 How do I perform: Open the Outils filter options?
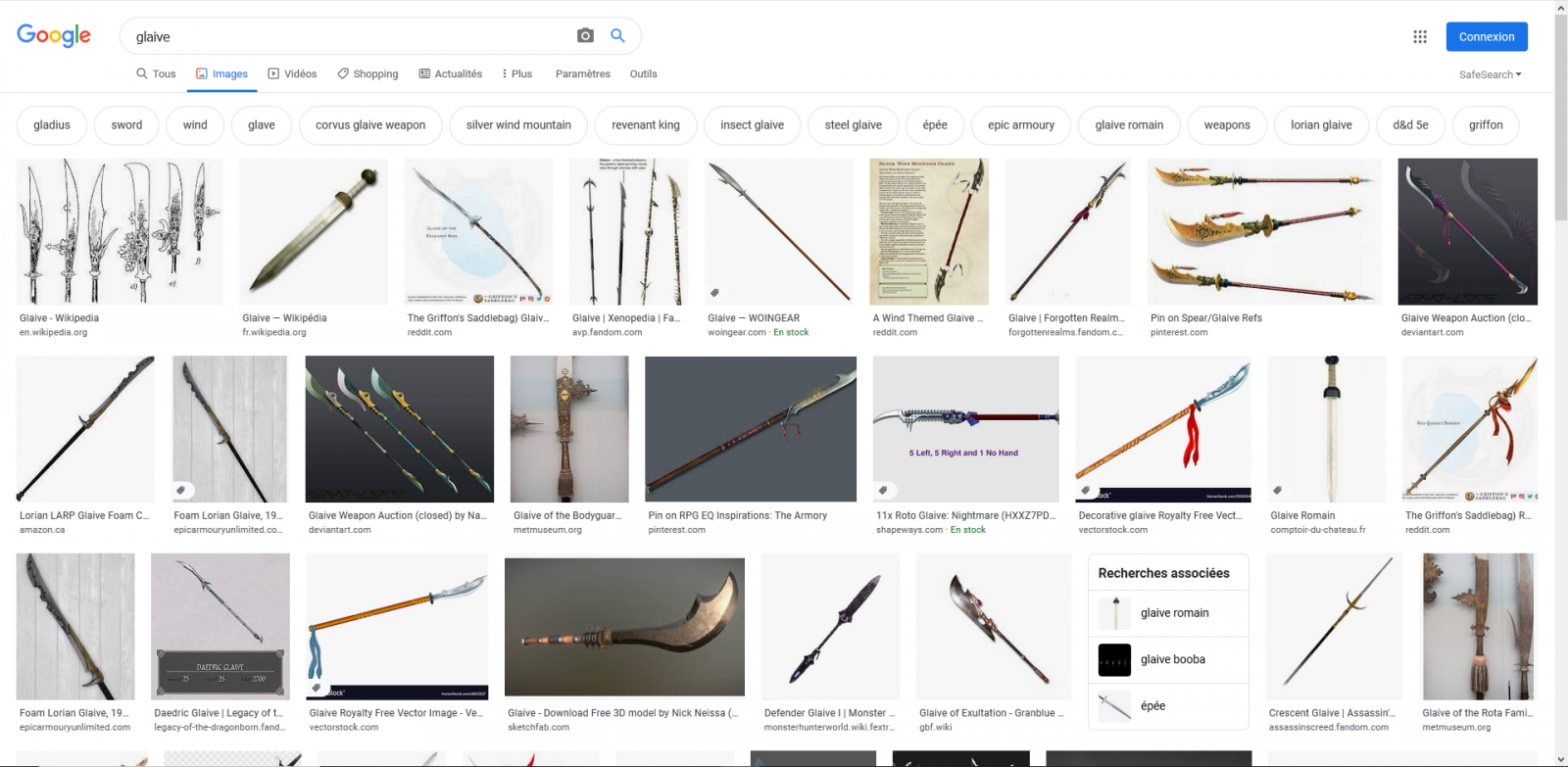point(643,74)
